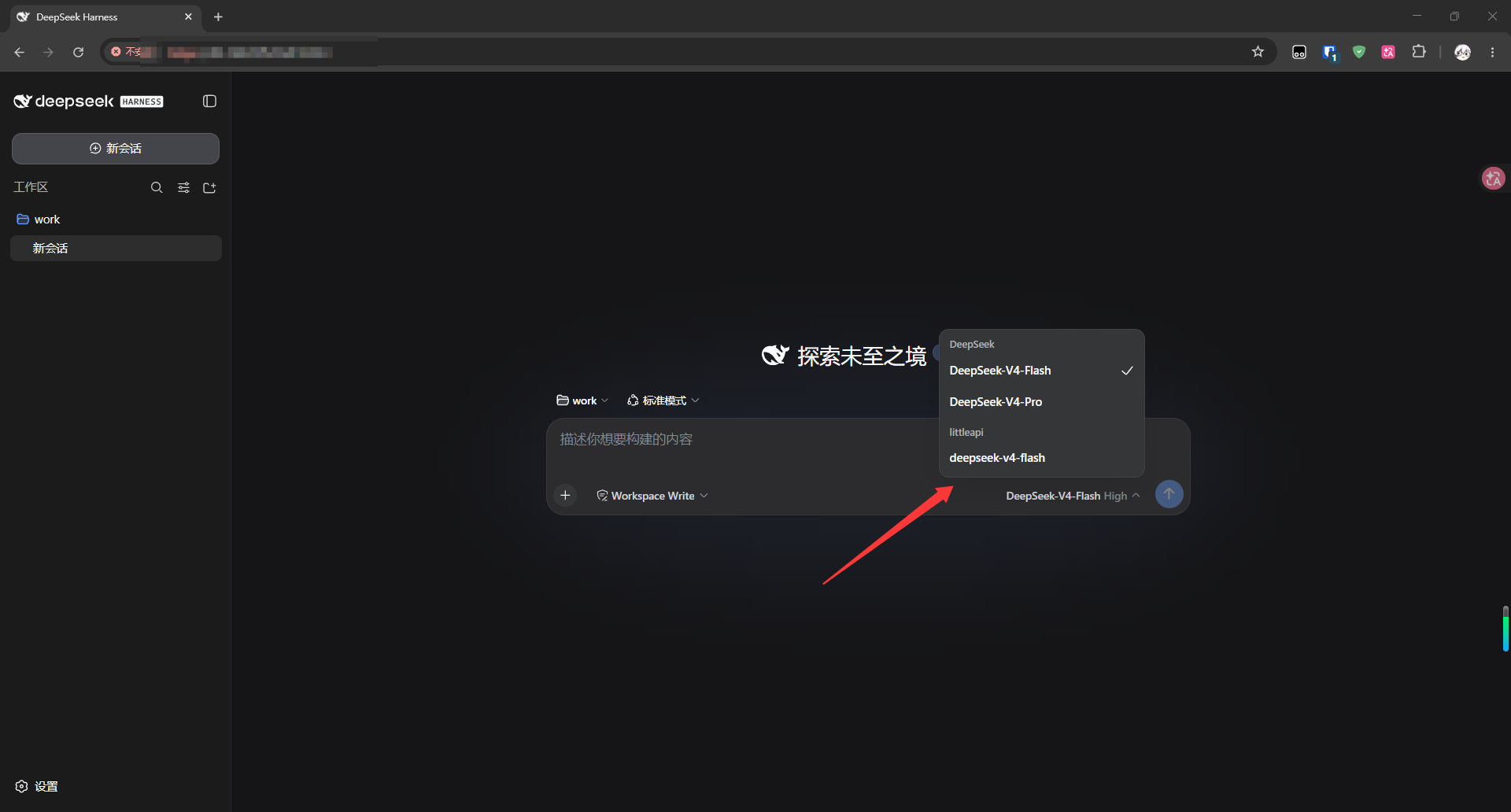Search workspaces with the magnifier icon
The image size is (1511, 812).
pos(157,187)
